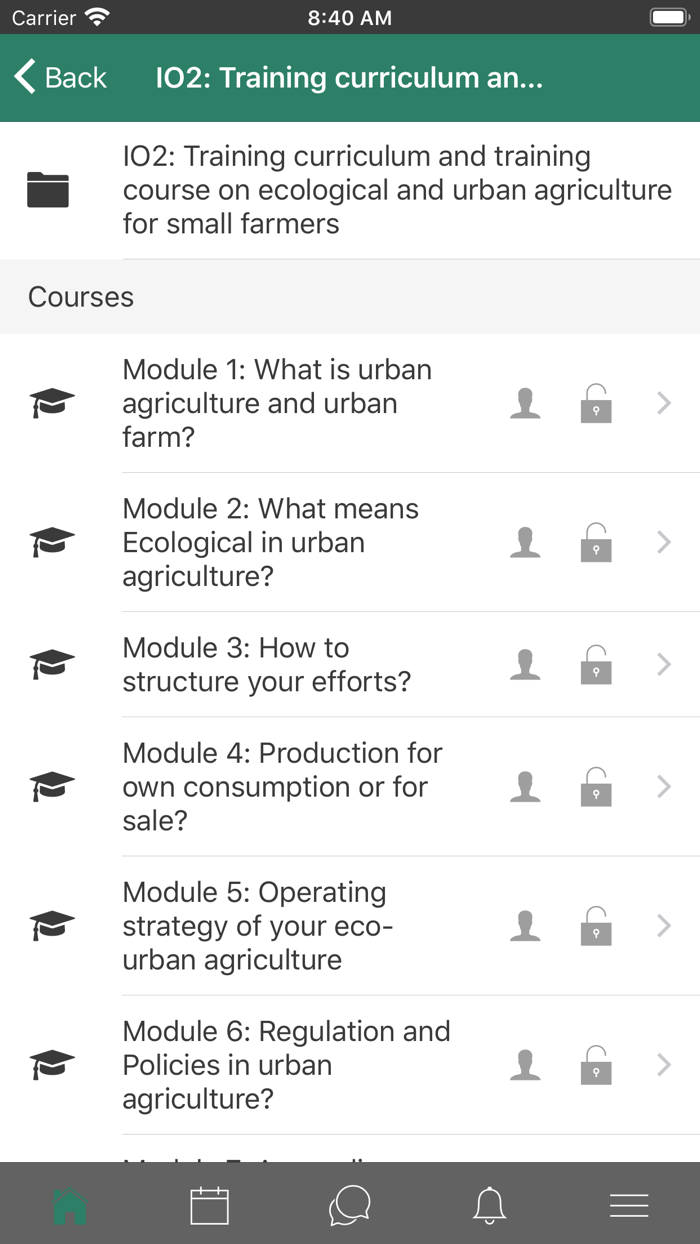Open the hamburger menu in bottom bar
700x1244 pixels.
(x=629, y=1205)
